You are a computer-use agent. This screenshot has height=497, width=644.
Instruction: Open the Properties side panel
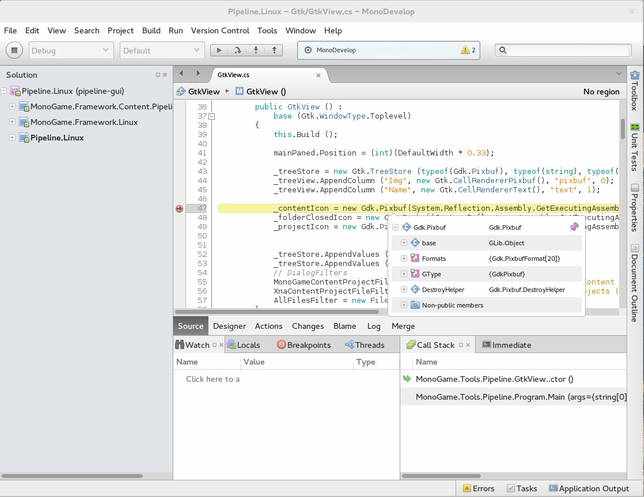click(635, 208)
